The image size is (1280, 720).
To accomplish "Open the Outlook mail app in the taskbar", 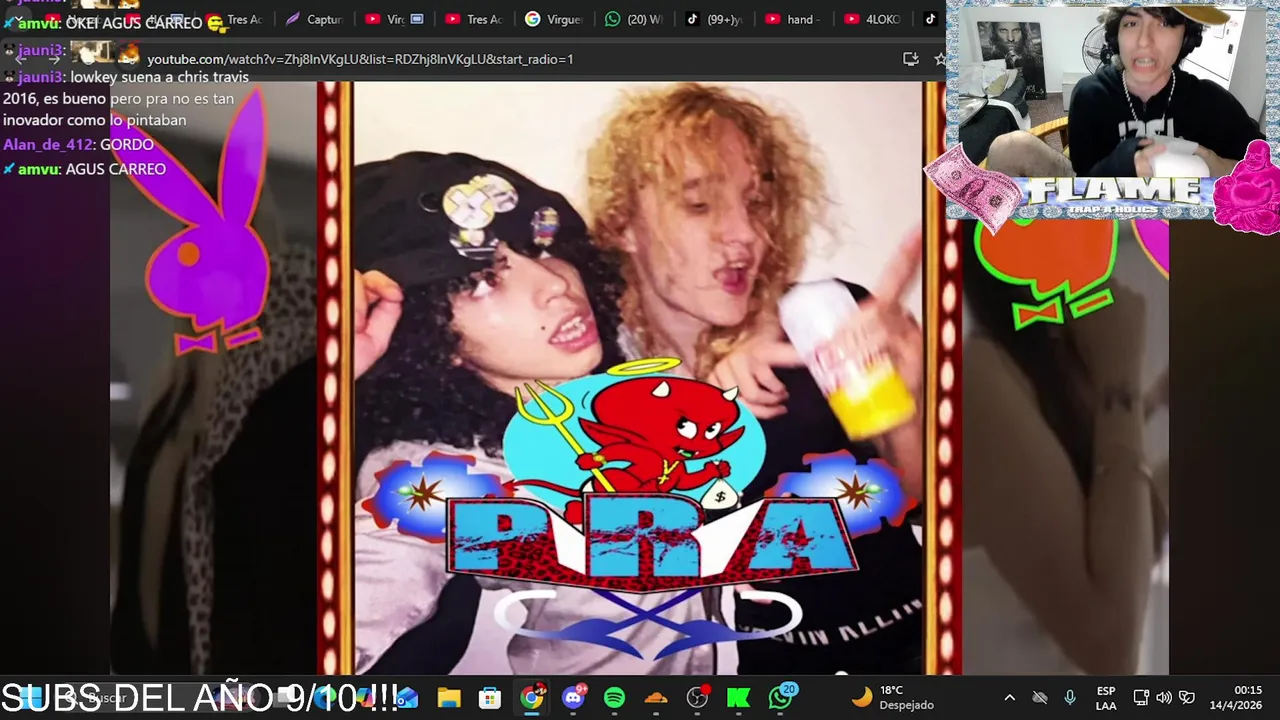I will pos(408,697).
